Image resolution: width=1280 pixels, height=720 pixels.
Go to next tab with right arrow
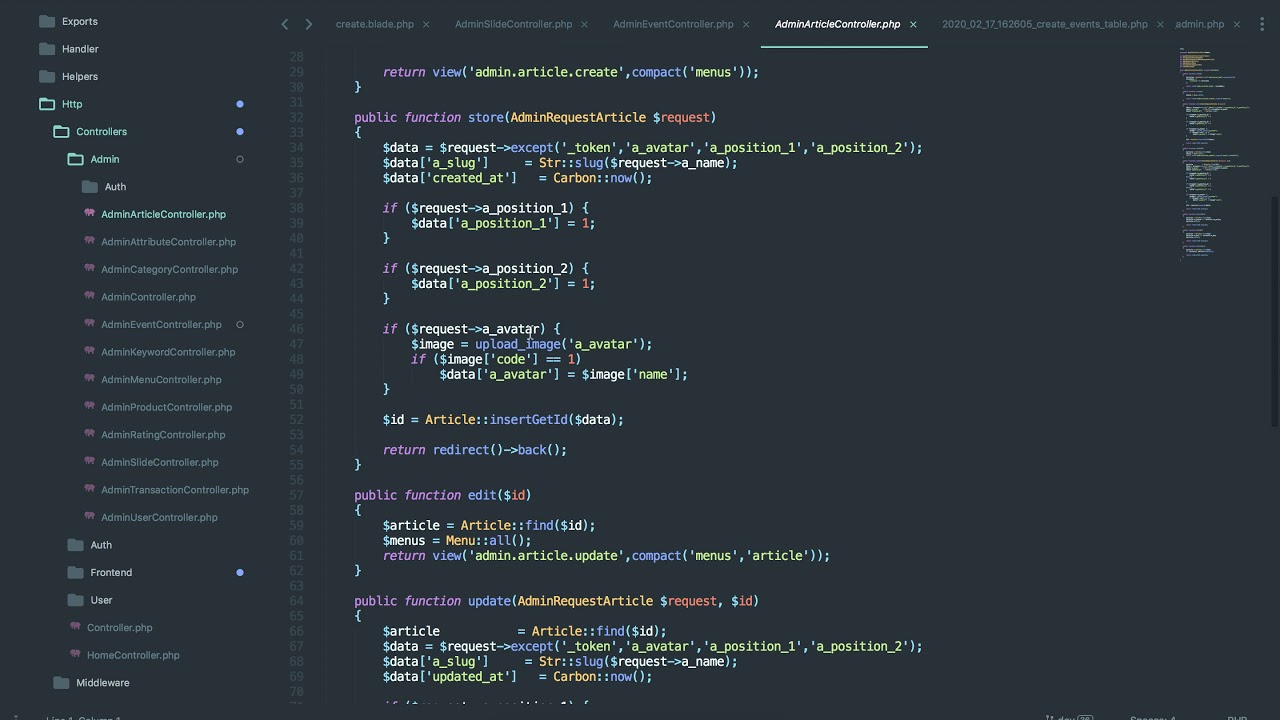(308, 24)
